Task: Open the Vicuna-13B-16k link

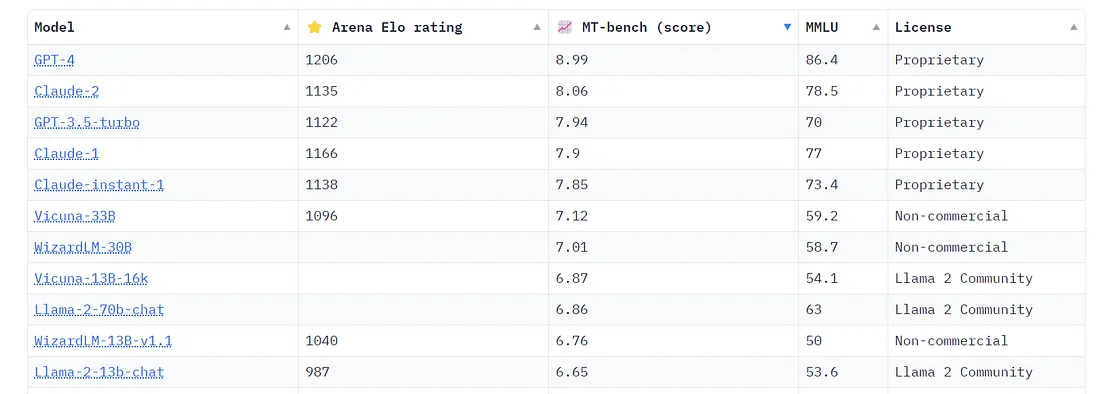Action: click(91, 278)
